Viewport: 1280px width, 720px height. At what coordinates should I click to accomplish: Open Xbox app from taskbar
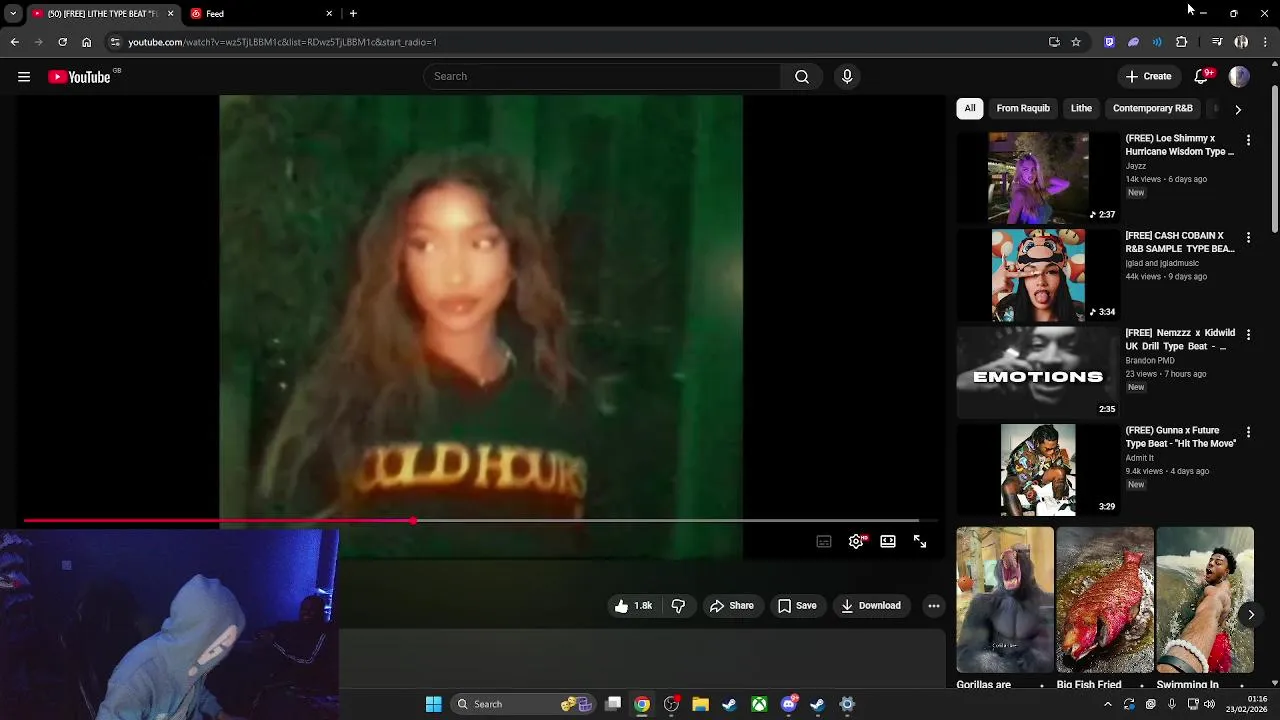coord(759,704)
